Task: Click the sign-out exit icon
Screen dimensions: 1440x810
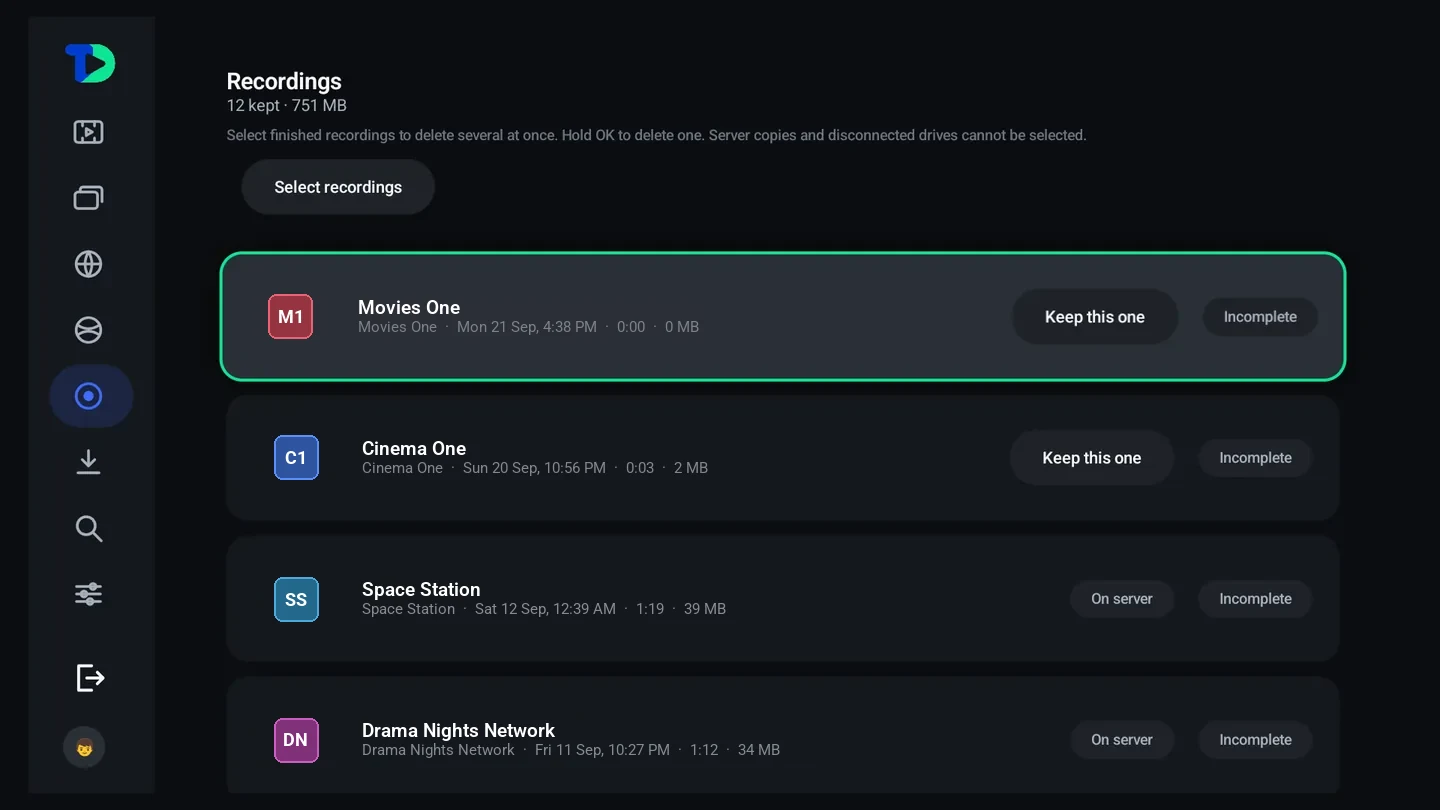Action: (x=90, y=678)
